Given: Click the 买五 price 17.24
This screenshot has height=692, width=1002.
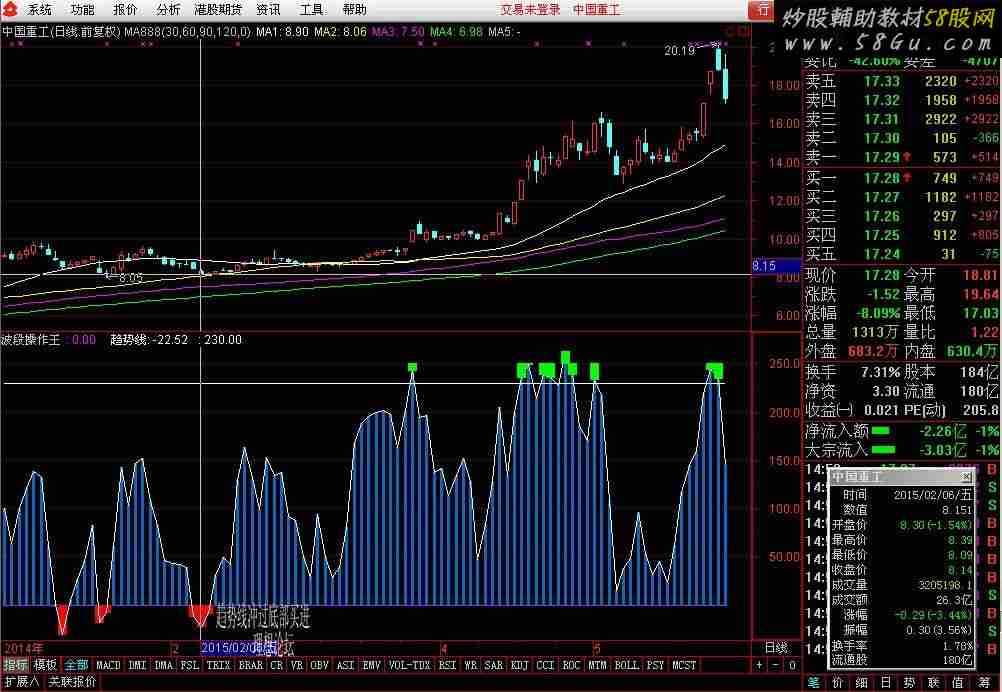Looking at the screenshot, I should (x=882, y=254).
